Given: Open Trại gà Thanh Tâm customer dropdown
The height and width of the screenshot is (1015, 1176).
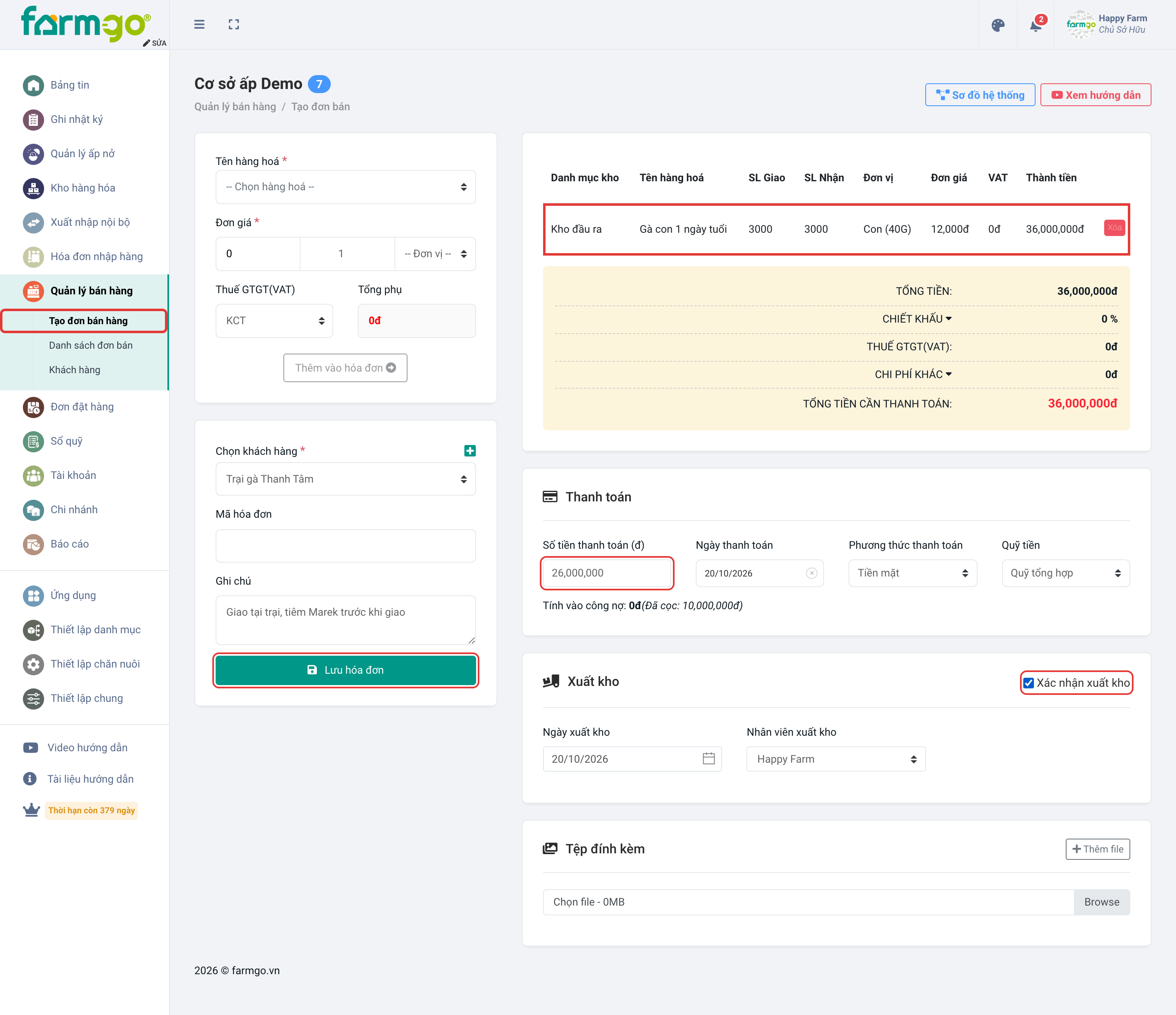Looking at the screenshot, I should pyautogui.click(x=345, y=479).
